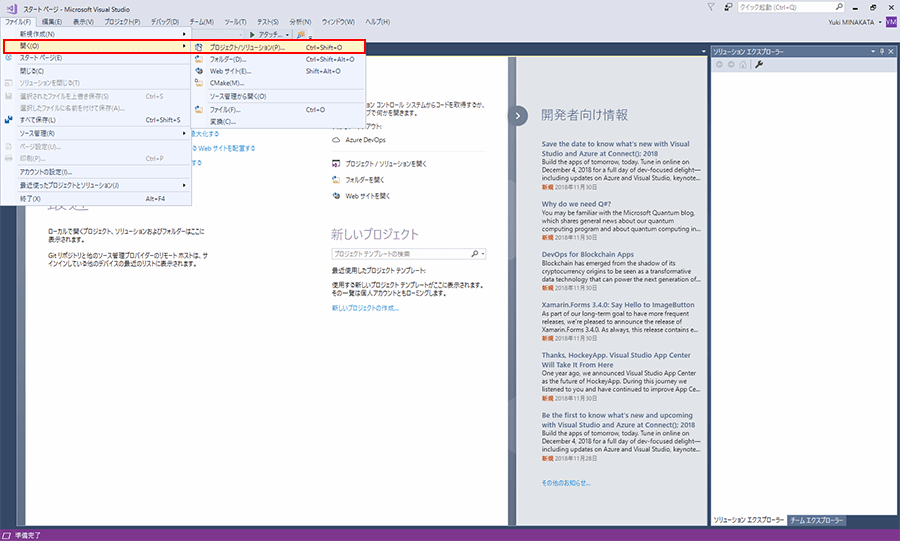
Task: Click the Visual Studio logo icon in title bar
Action: (11, 9)
